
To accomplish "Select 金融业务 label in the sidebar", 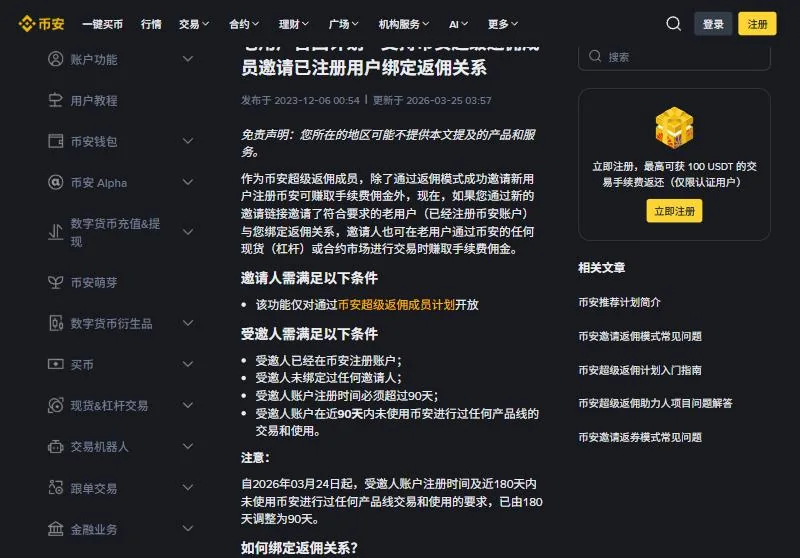I will click(x=94, y=529).
